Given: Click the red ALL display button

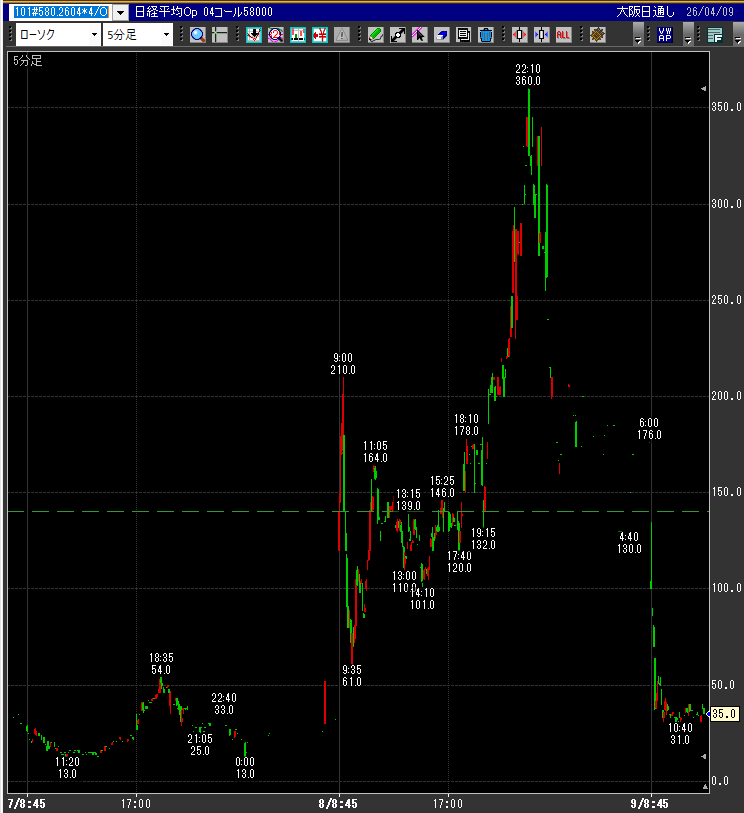Looking at the screenshot, I should point(564,35).
